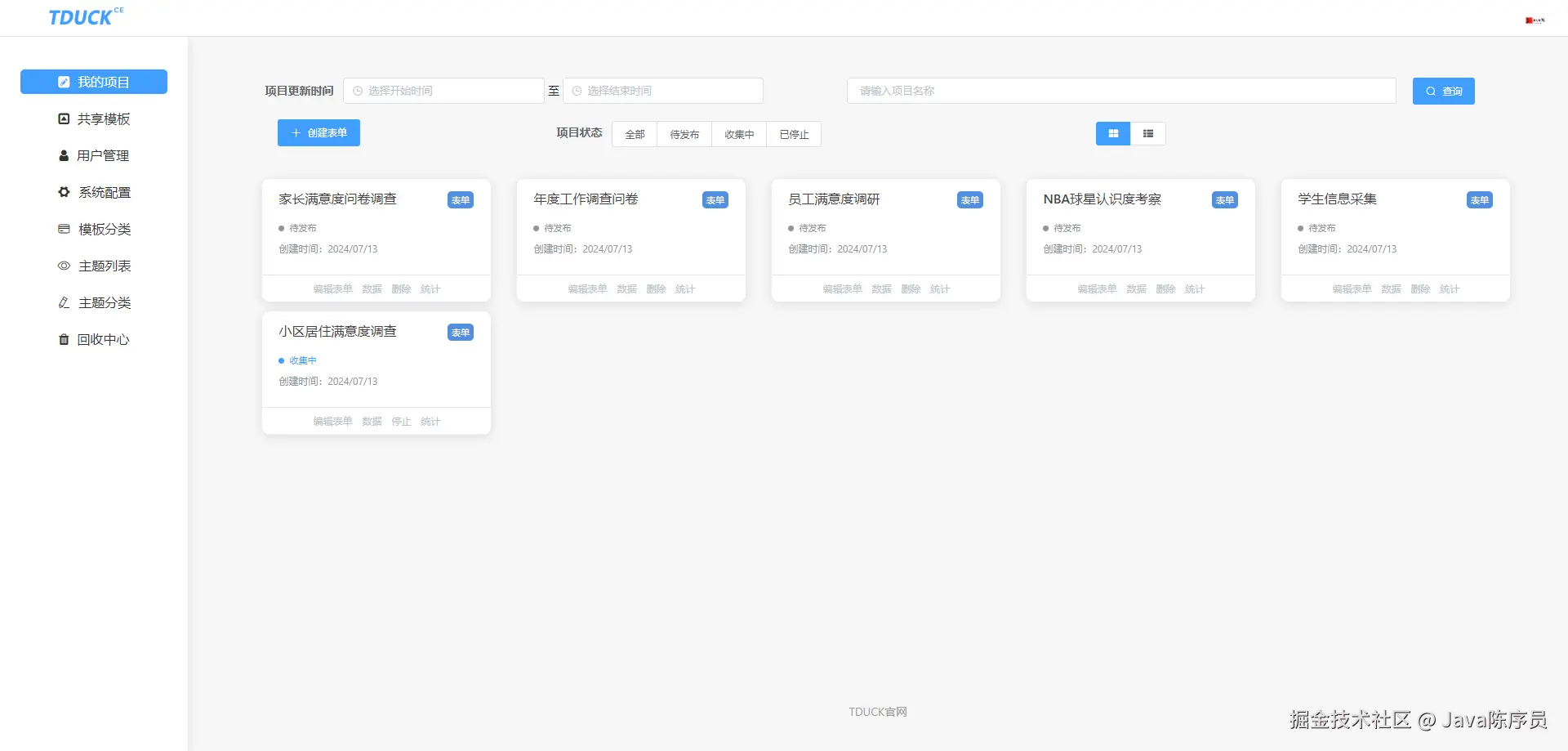Click 统计 on 学生信息采集
Image resolution: width=1568 pixels, height=751 pixels.
1450,289
